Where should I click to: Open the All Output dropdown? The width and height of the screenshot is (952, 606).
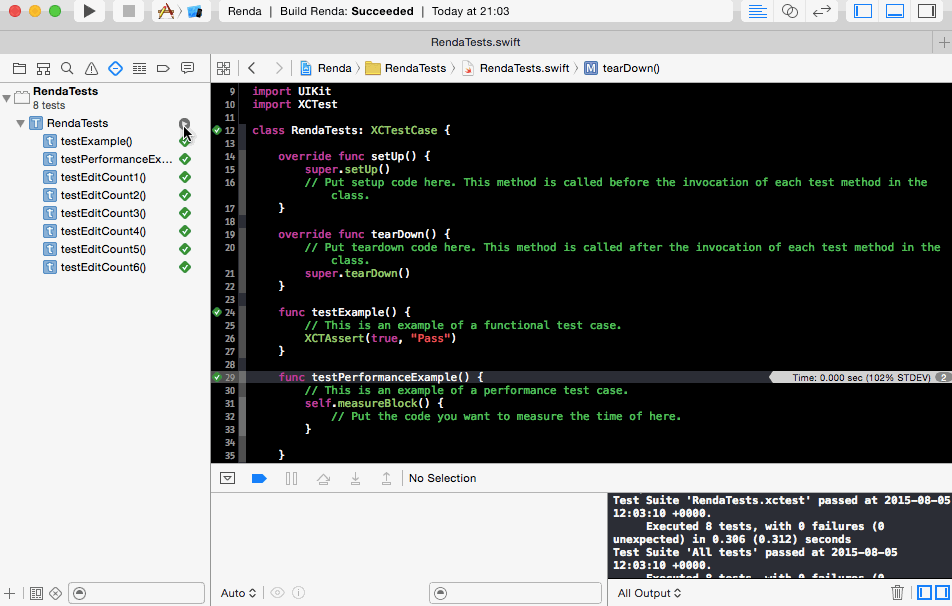(649, 593)
